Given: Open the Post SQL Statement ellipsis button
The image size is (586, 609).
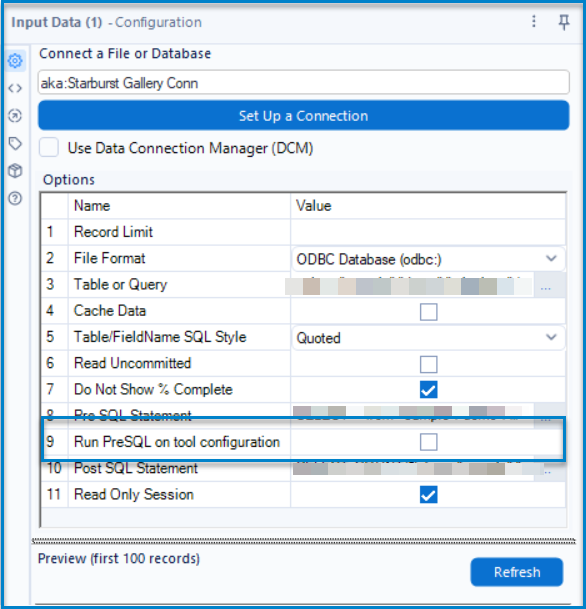Looking at the screenshot, I should pos(548,471).
